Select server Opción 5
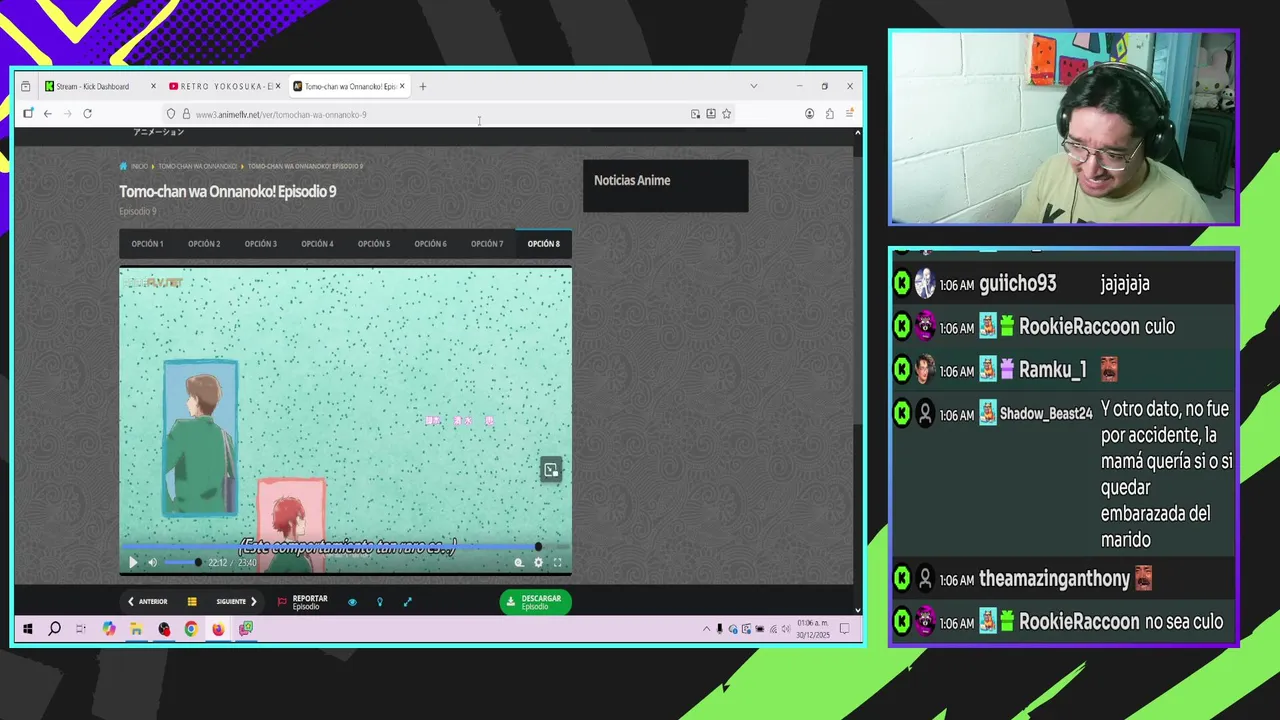Viewport: 1280px width, 720px height. pos(374,244)
